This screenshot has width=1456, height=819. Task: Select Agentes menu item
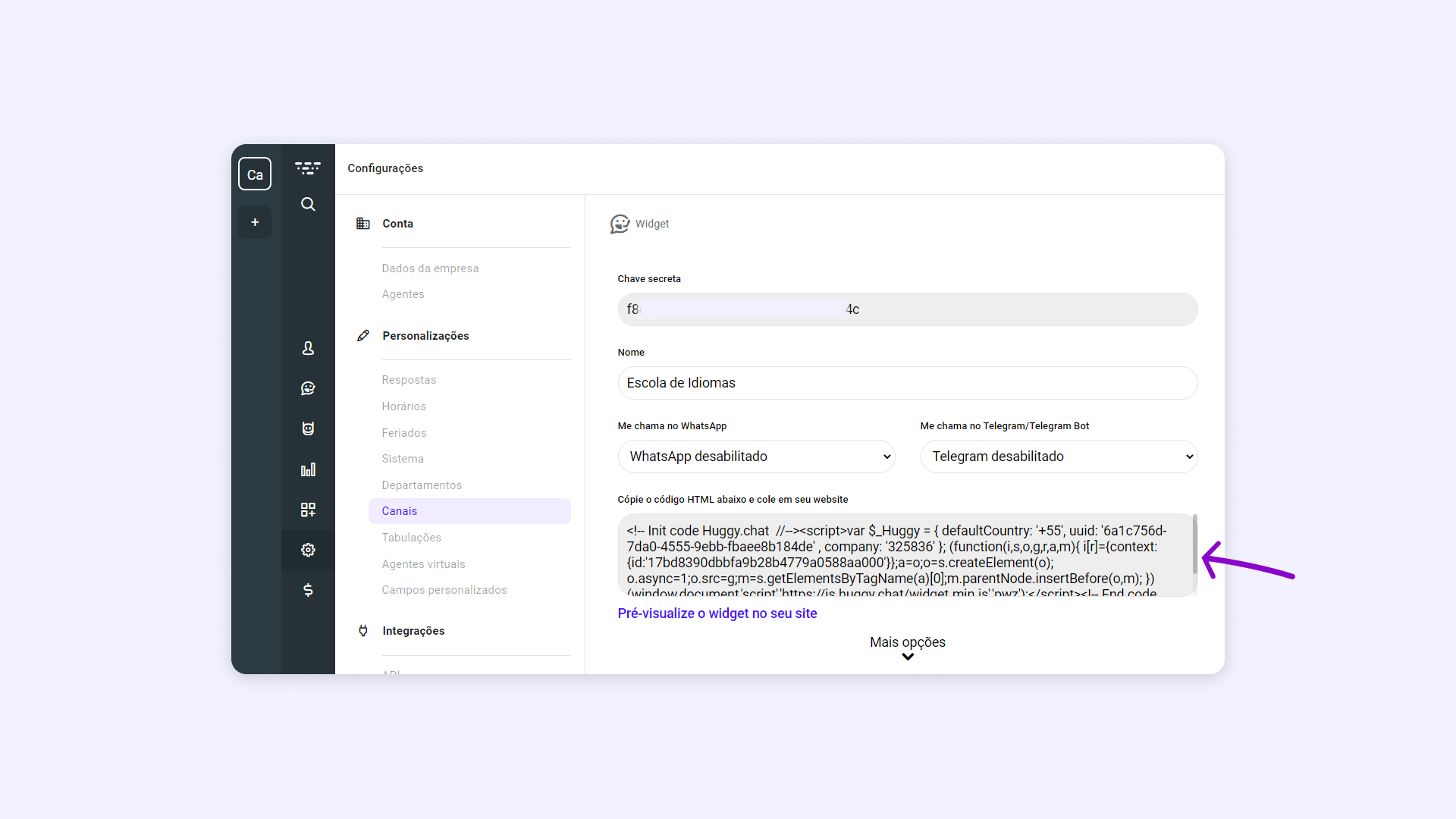pos(403,294)
